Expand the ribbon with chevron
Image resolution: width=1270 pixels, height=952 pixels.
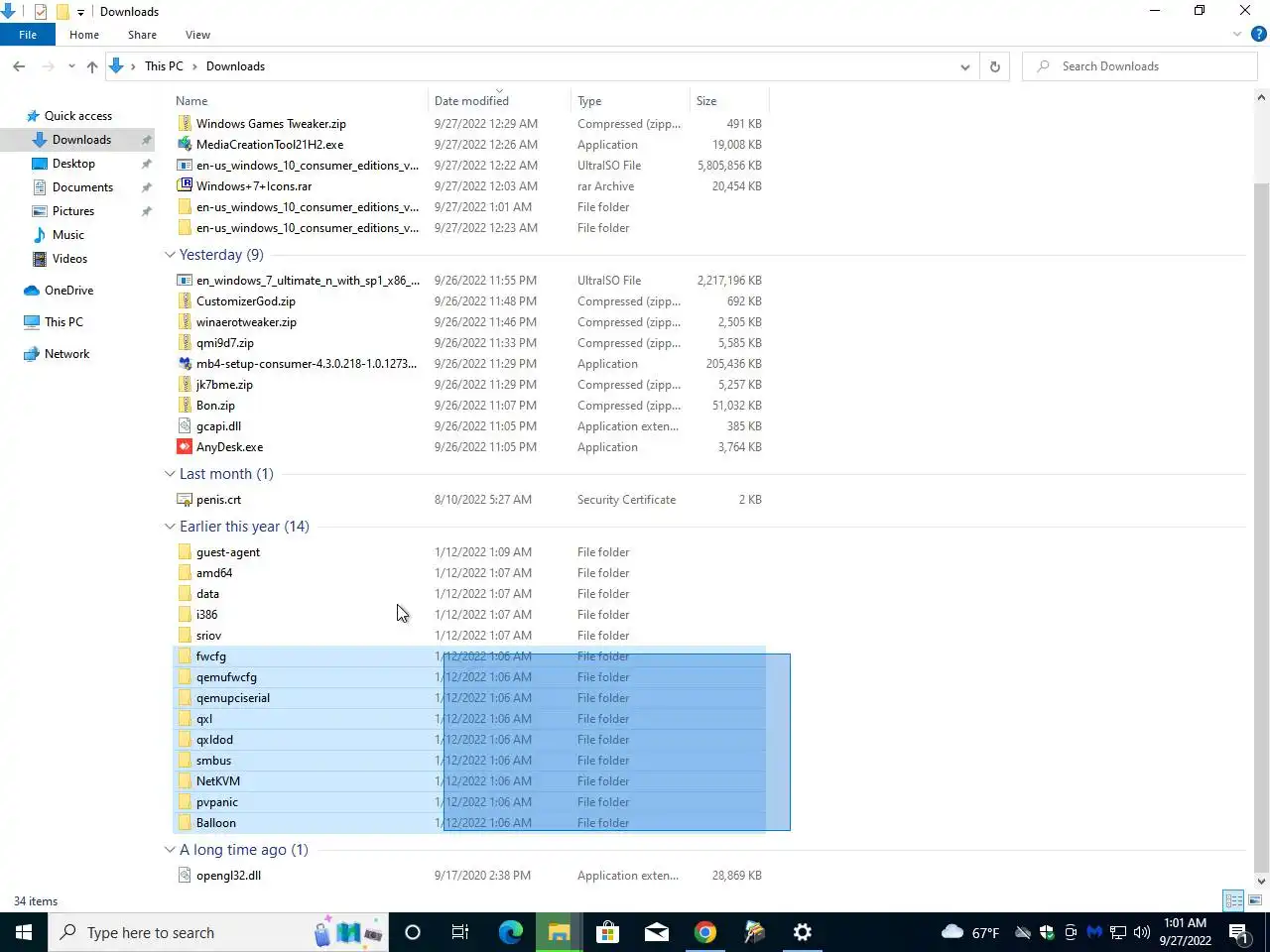[x=1236, y=34]
